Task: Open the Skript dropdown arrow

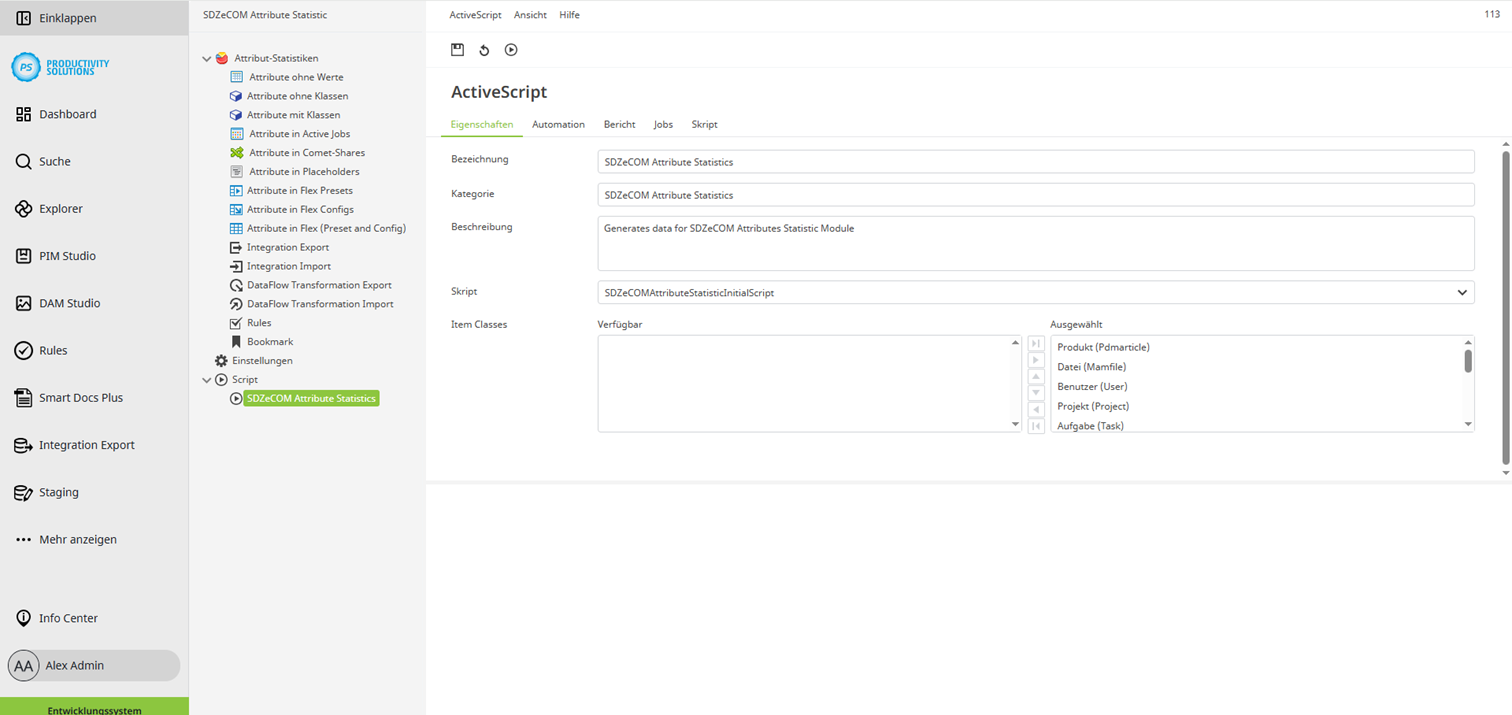Action: point(1462,293)
